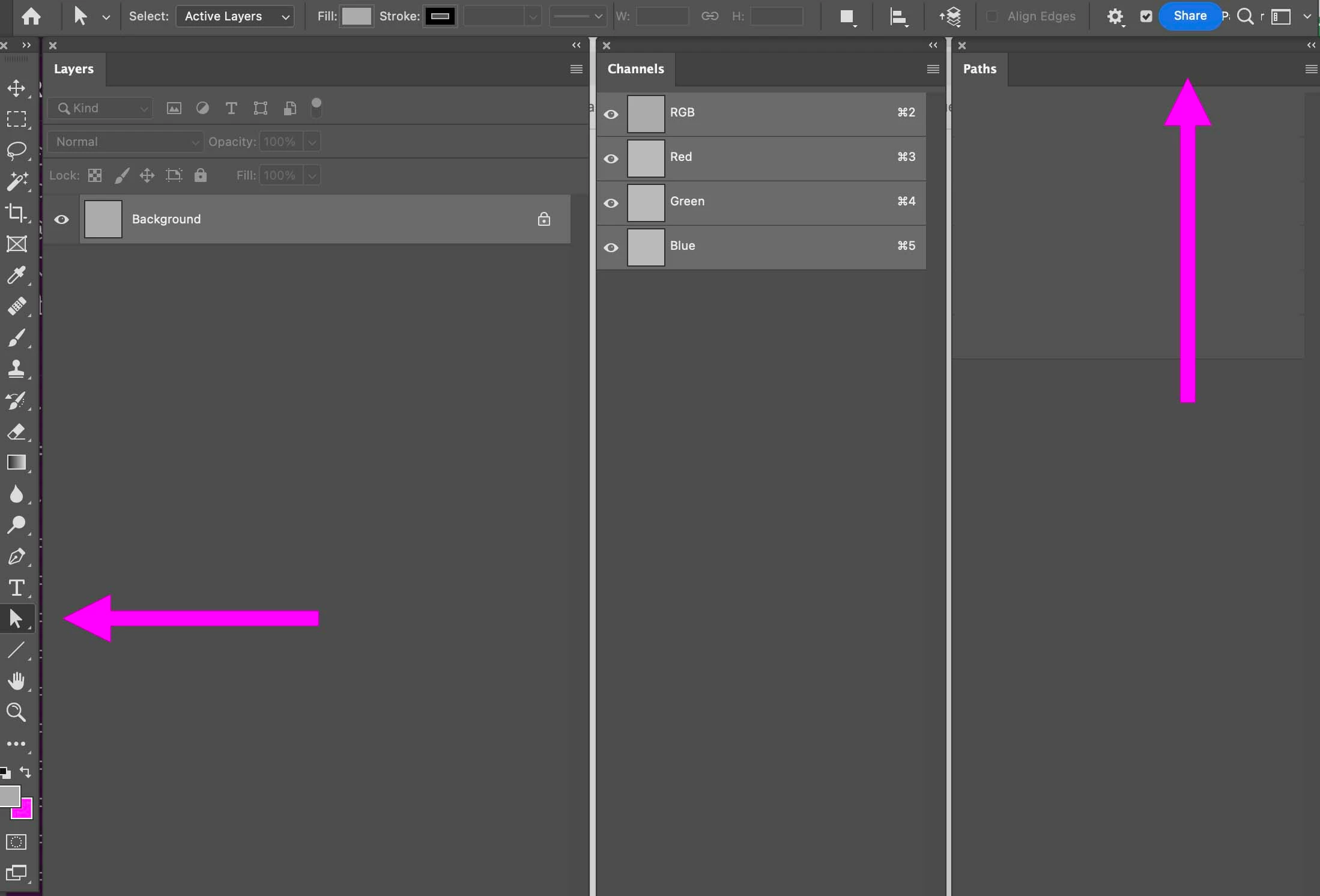Screen dimensions: 1320x896
Task: Open the Paths panel tab
Action: [979, 69]
